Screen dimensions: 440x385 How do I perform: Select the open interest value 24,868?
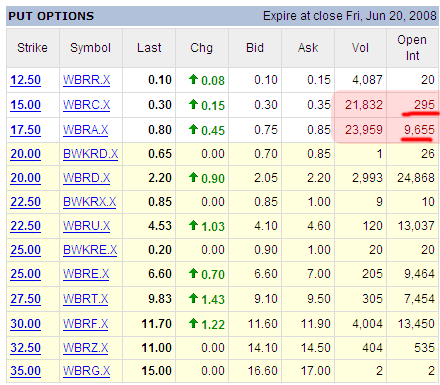pyautogui.click(x=416, y=178)
